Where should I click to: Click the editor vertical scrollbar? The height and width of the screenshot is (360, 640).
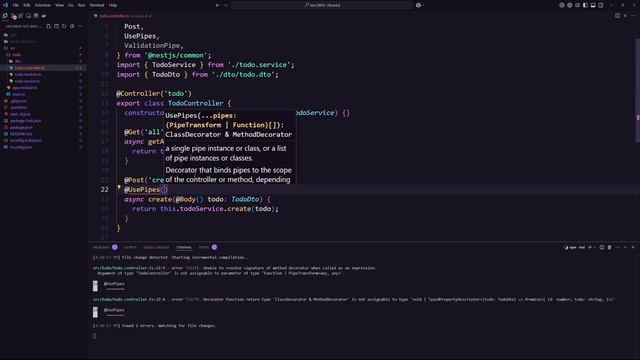(x=638, y=90)
